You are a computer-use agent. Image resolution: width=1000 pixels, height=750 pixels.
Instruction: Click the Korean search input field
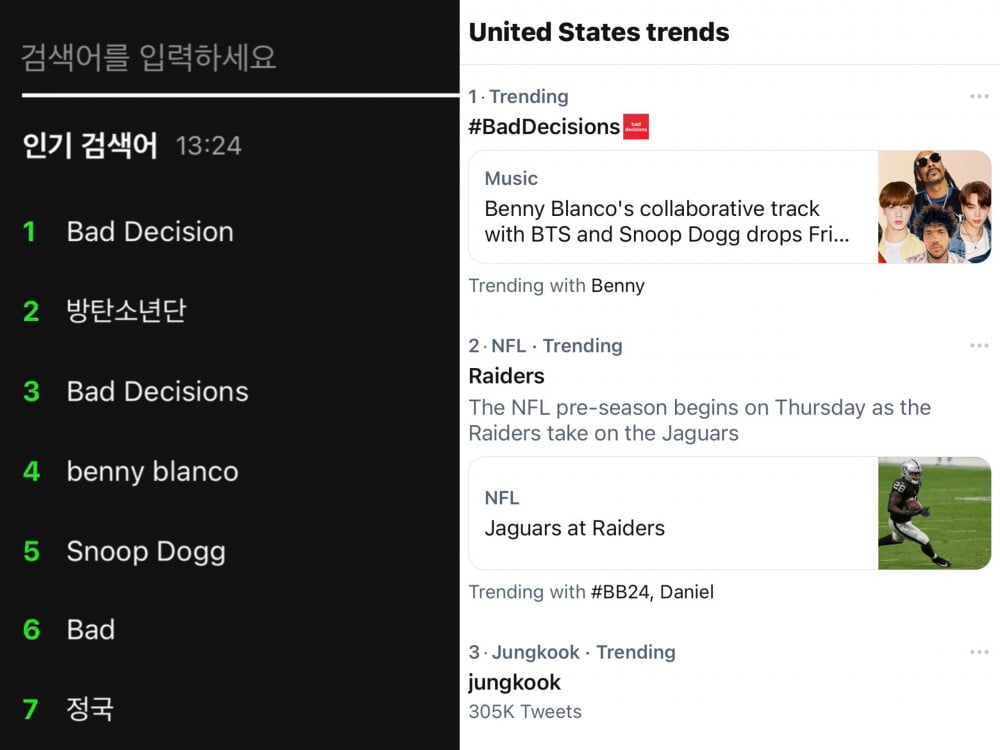[240, 57]
